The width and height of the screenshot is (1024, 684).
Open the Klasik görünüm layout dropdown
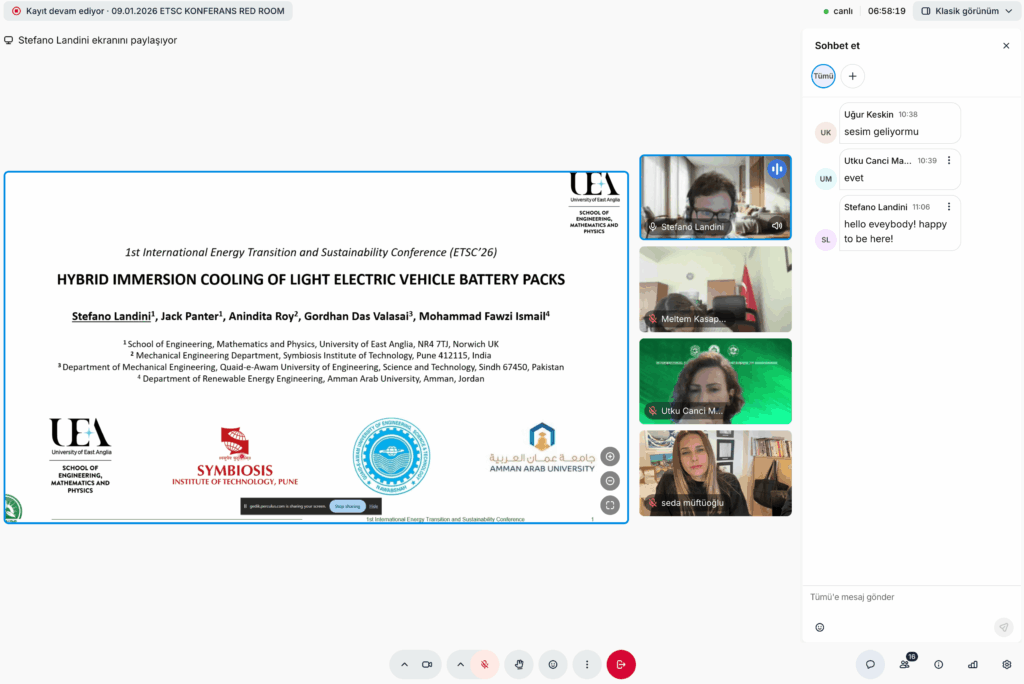(966, 11)
